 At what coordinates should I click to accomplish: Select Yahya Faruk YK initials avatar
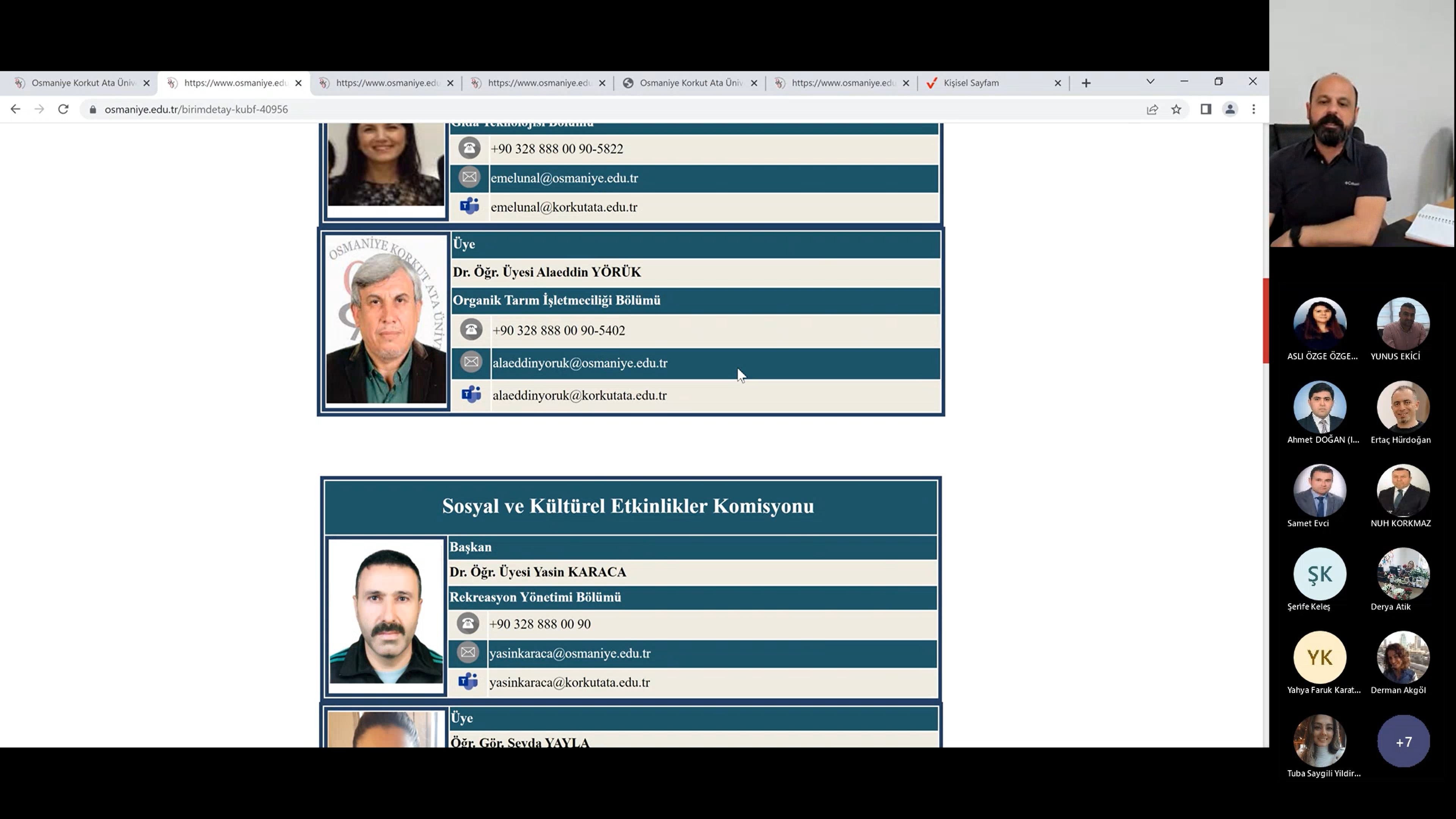[x=1320, y=657]
